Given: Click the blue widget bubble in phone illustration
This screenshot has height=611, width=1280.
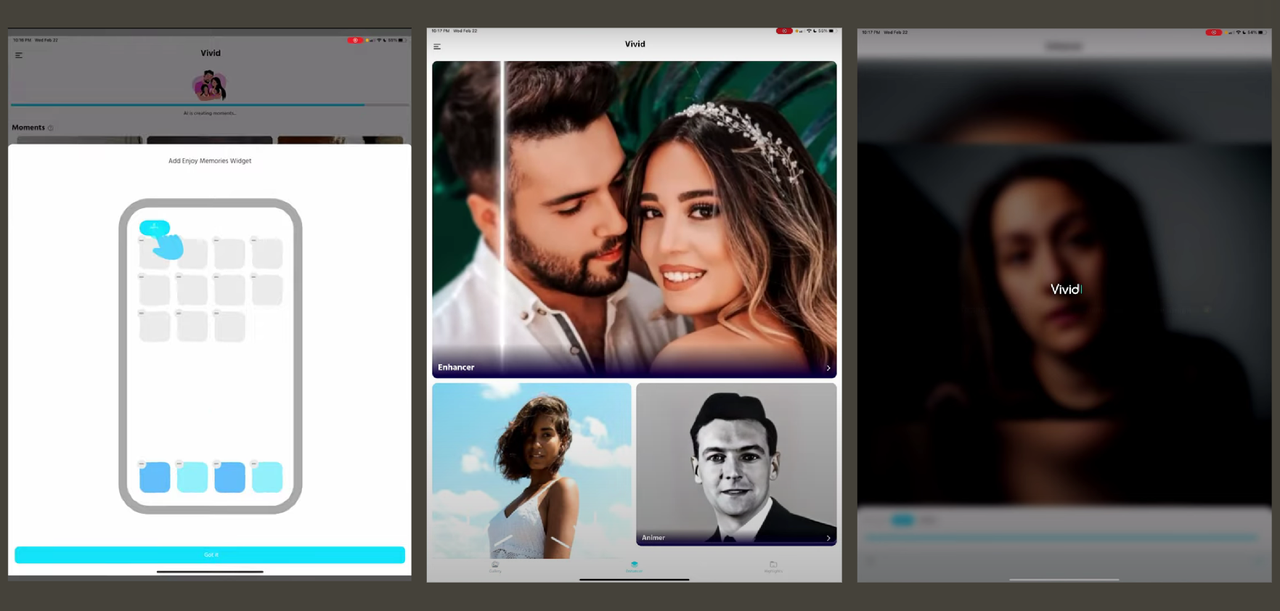Looking at the screenshot, I should [154, 228].
